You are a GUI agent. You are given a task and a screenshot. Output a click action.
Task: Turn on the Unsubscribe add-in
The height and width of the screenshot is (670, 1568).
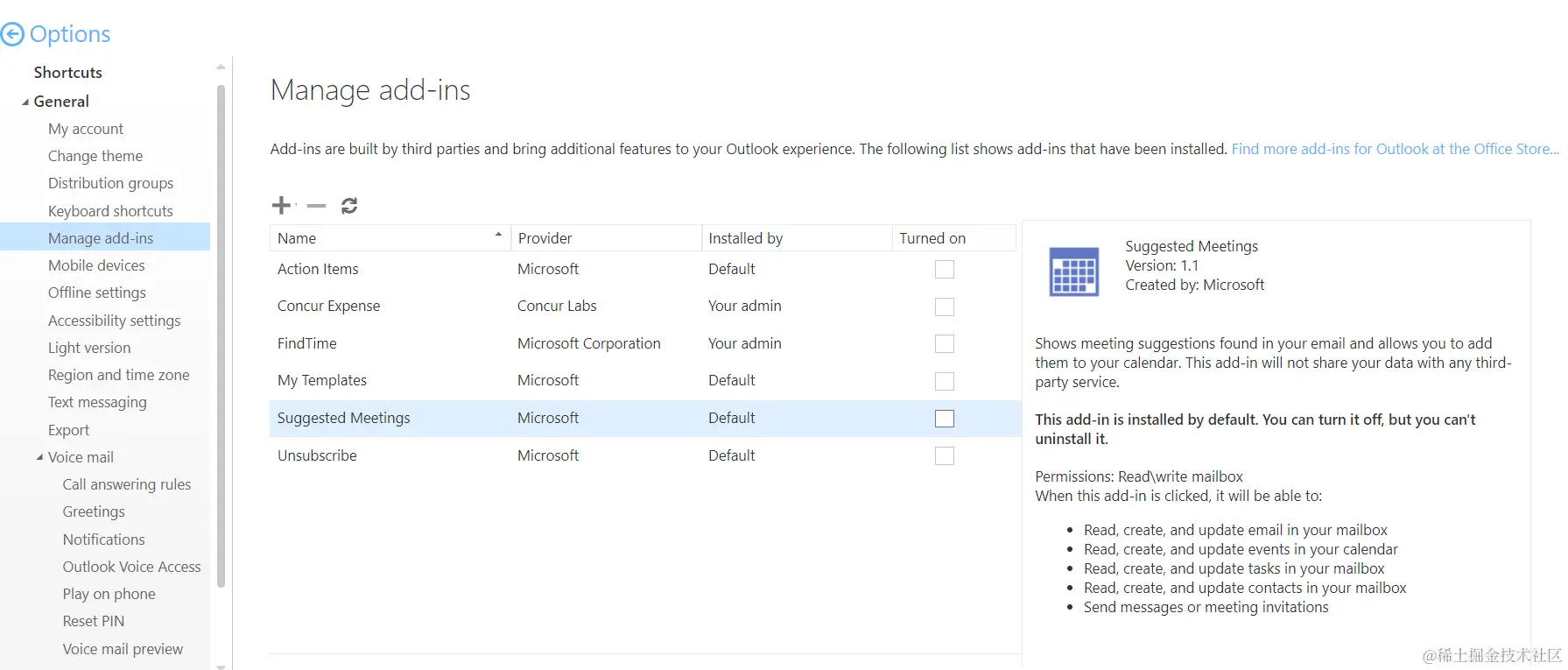tap(945, 455)
